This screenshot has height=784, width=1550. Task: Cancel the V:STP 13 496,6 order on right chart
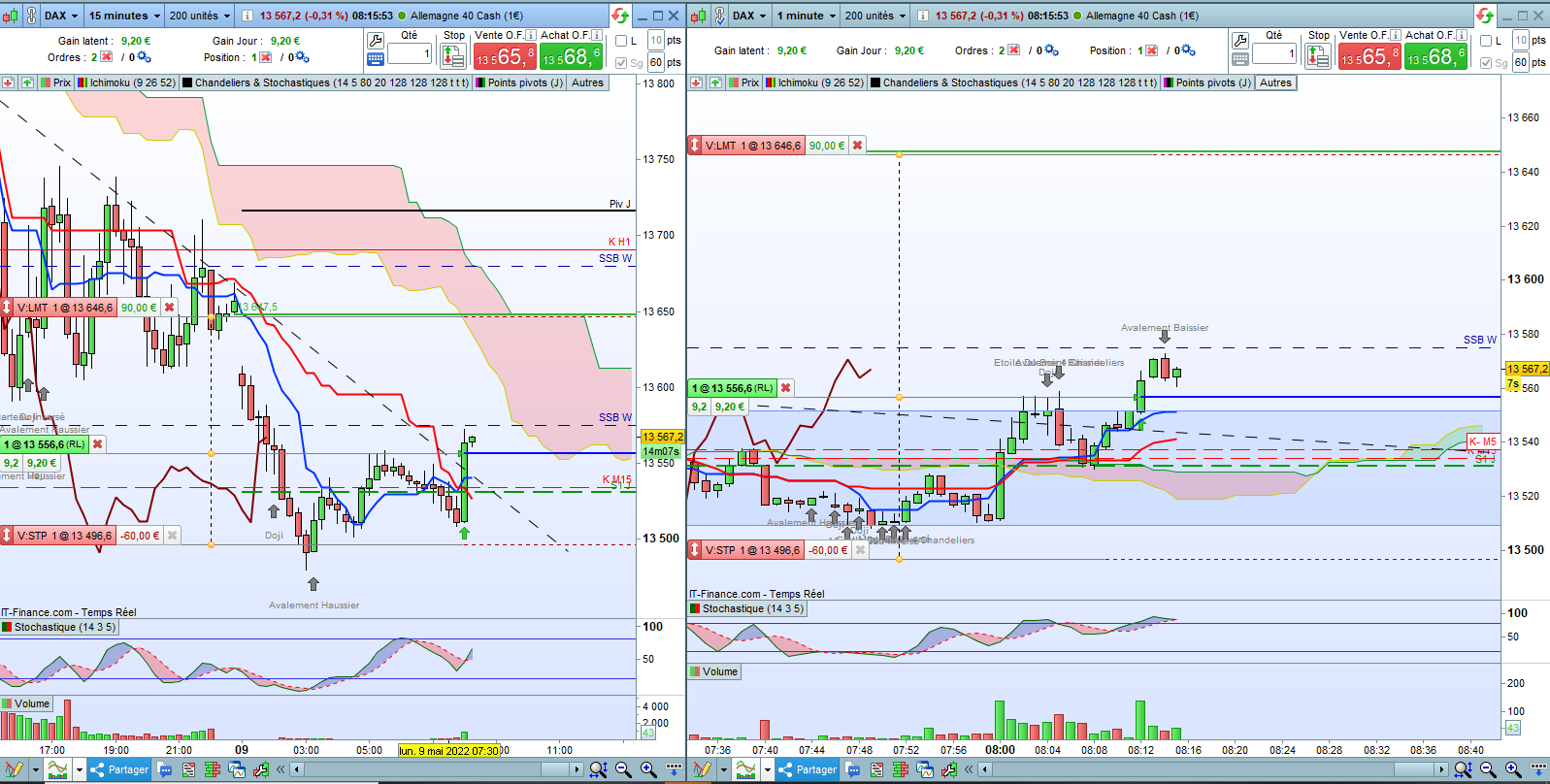click(860, 550)
